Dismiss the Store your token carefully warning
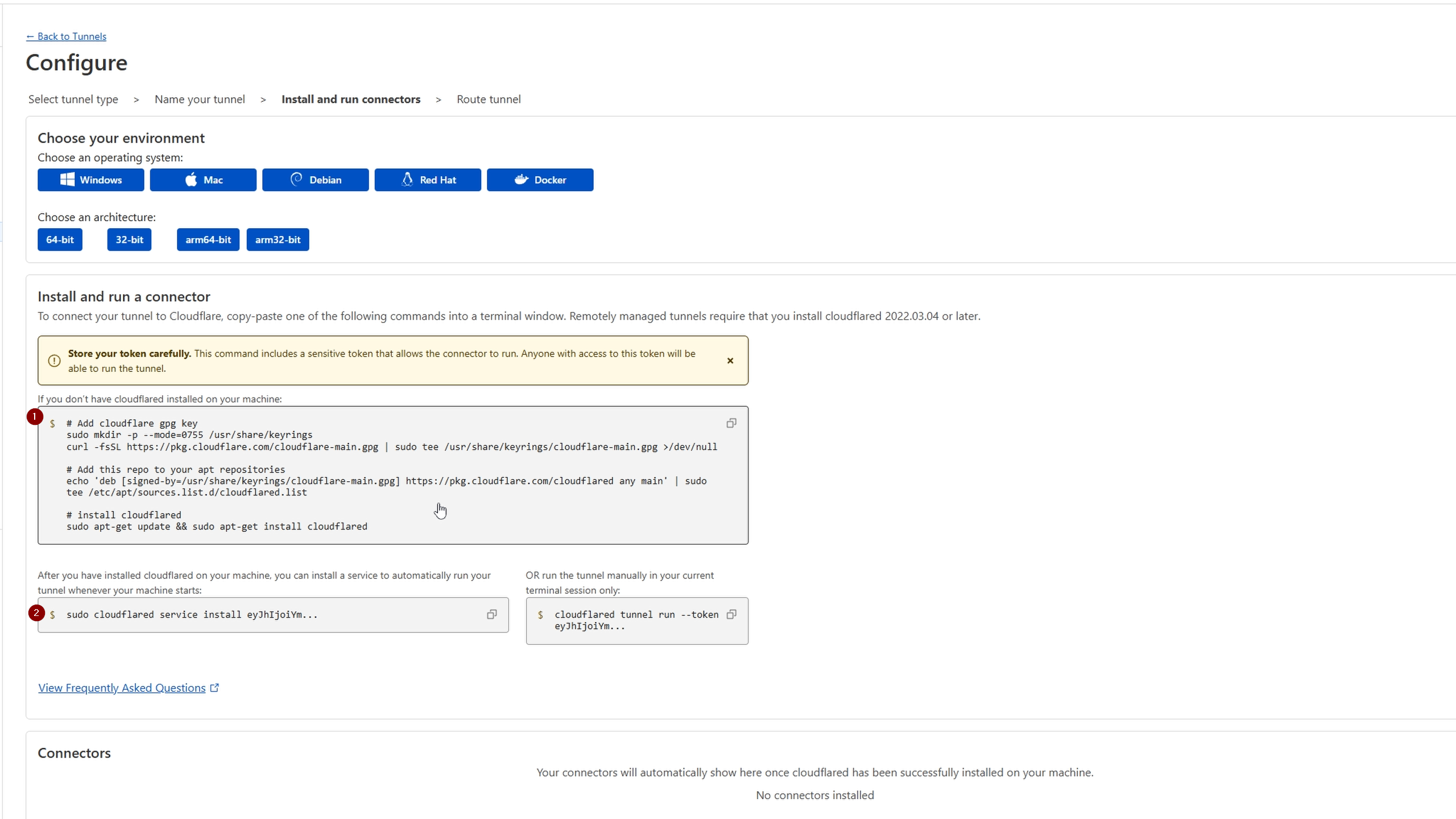Image resolution: width=1456 pixels, height=819 pixels. coord(730,361)
